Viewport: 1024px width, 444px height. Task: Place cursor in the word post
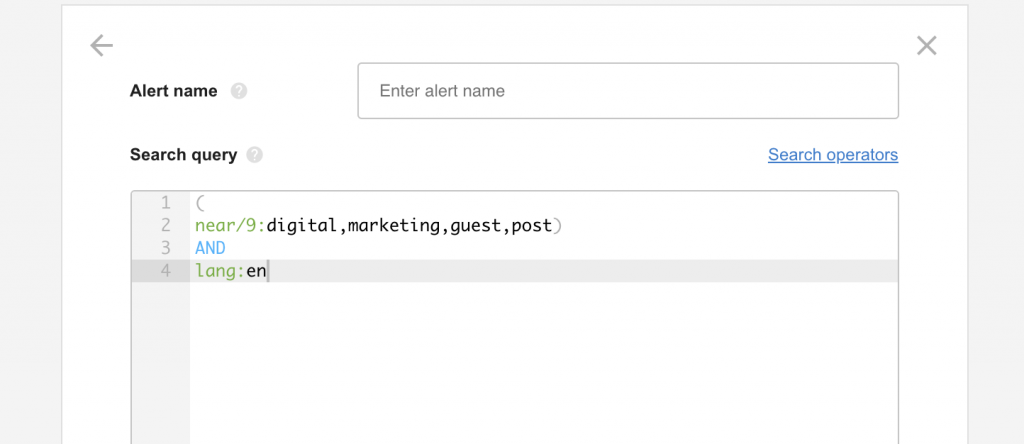coord(531,226)
